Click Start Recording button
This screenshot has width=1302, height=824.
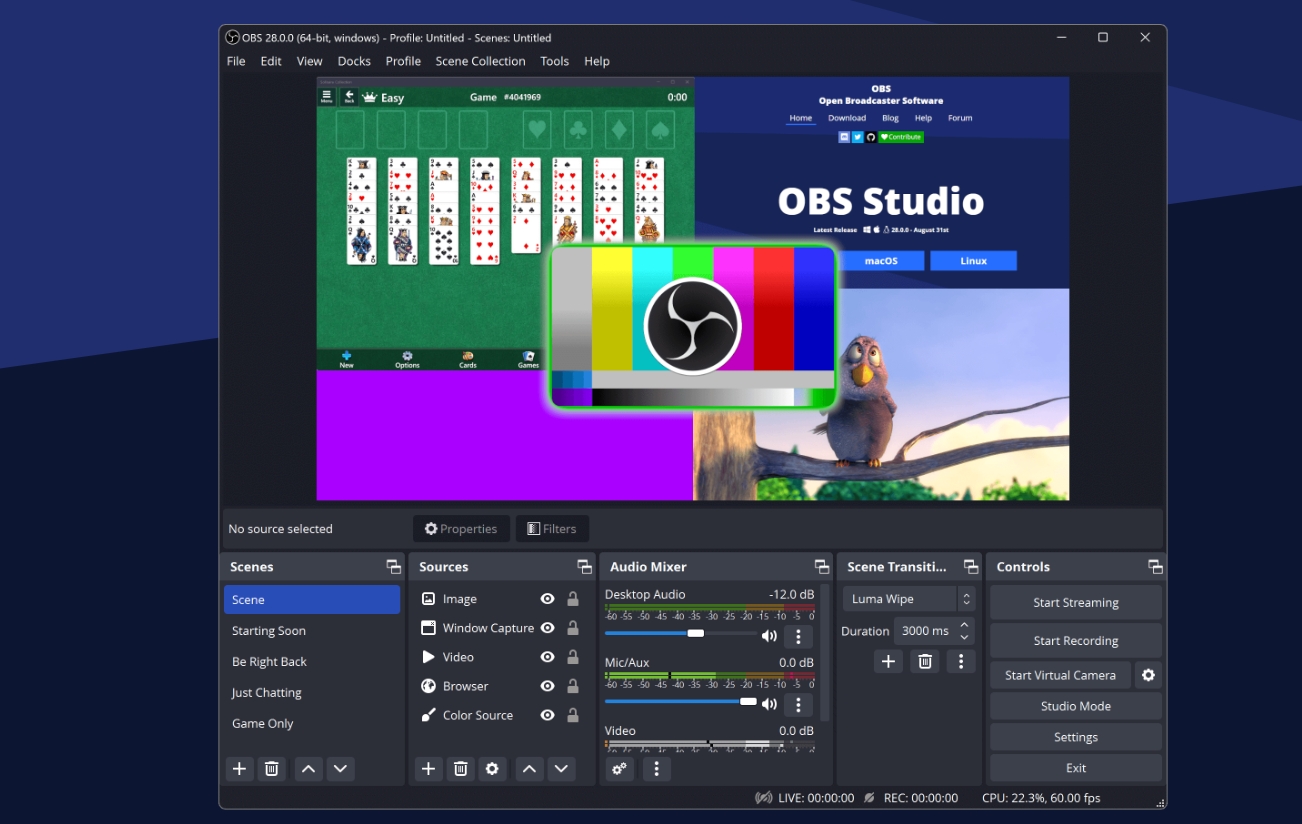pos(1076,641)
